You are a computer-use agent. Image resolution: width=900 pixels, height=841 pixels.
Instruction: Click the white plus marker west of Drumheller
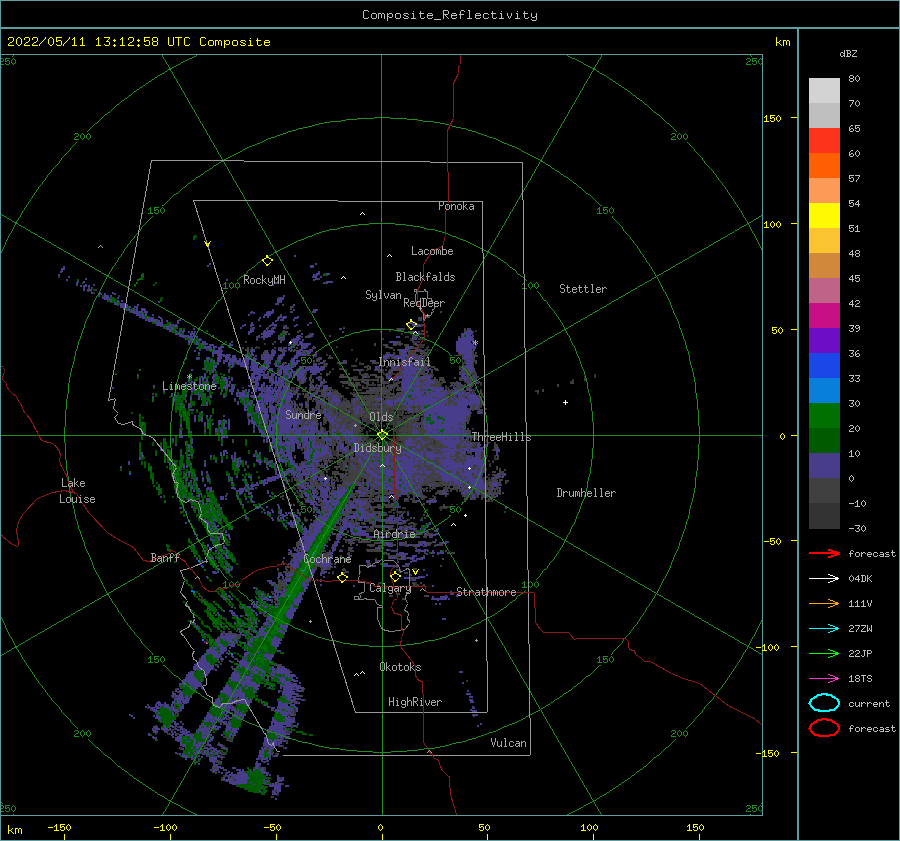pos(565,402)
